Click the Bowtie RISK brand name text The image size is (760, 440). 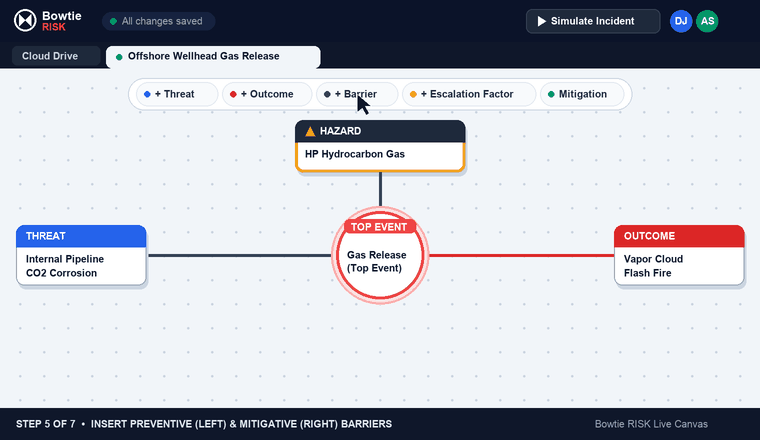click(x=62, y=21)
